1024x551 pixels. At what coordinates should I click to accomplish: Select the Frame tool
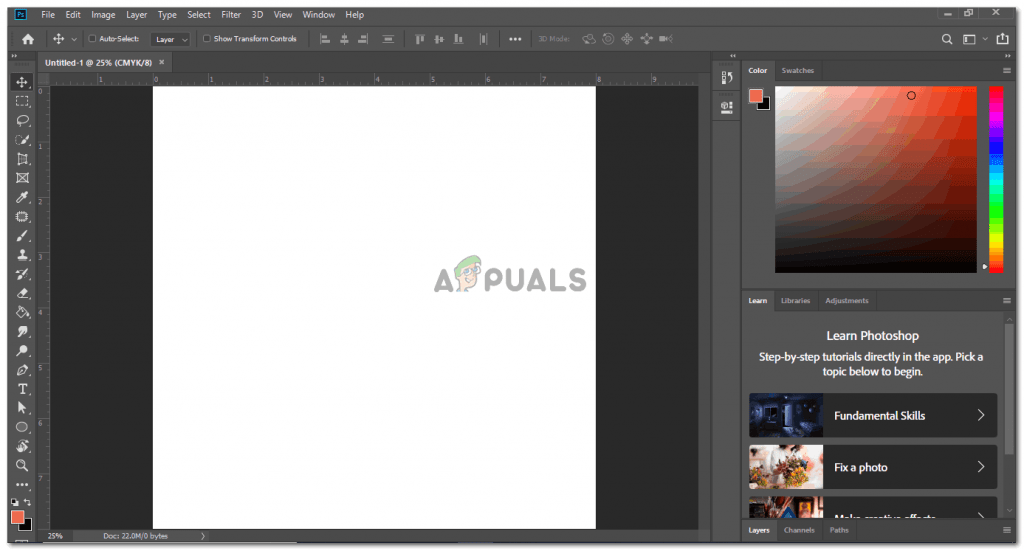22,178
